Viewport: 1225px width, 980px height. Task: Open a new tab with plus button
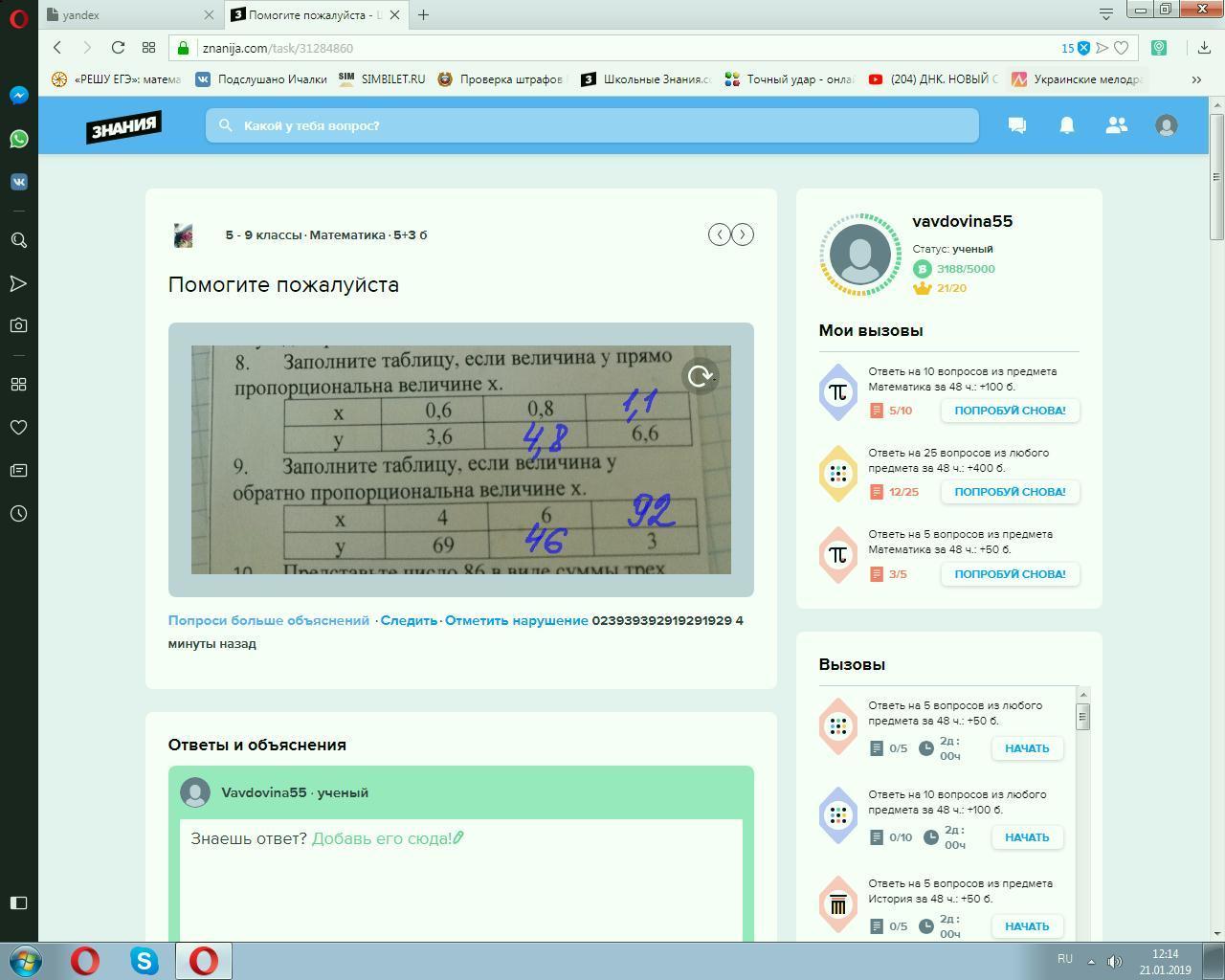point(423,15)
